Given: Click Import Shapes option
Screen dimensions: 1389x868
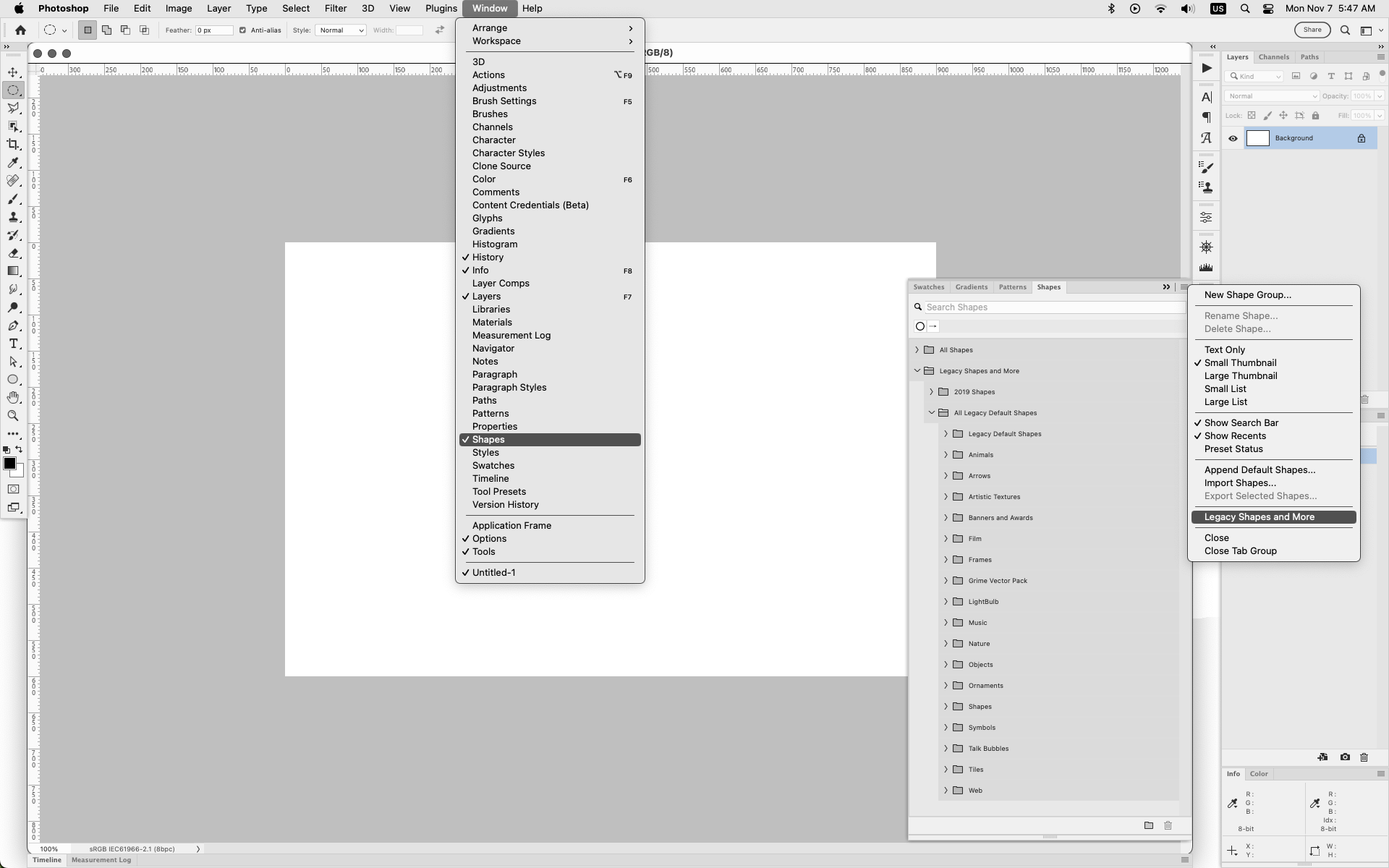Looking at the screenshot, I should coord(1240,482).
